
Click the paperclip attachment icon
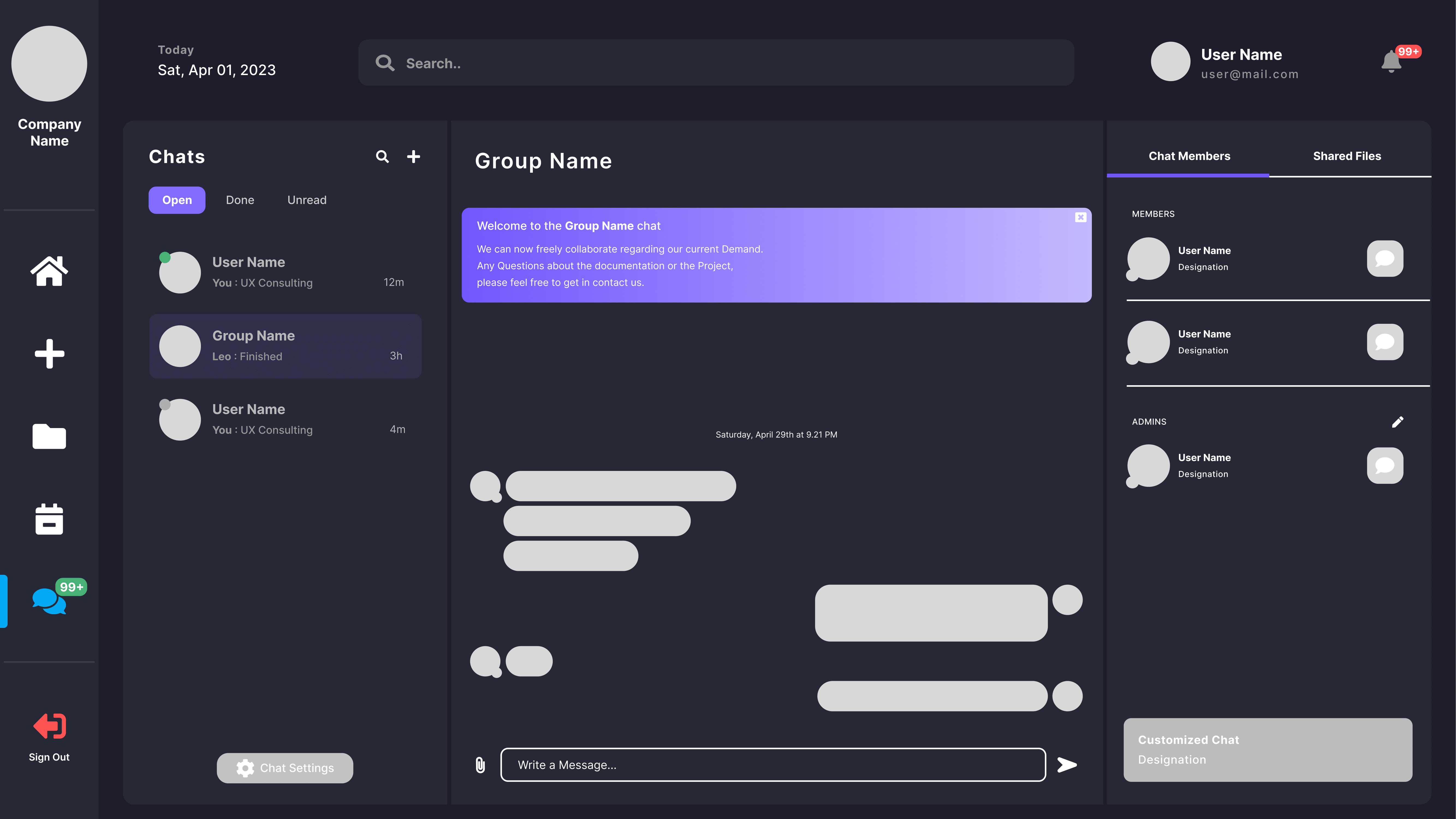[480, 765]
